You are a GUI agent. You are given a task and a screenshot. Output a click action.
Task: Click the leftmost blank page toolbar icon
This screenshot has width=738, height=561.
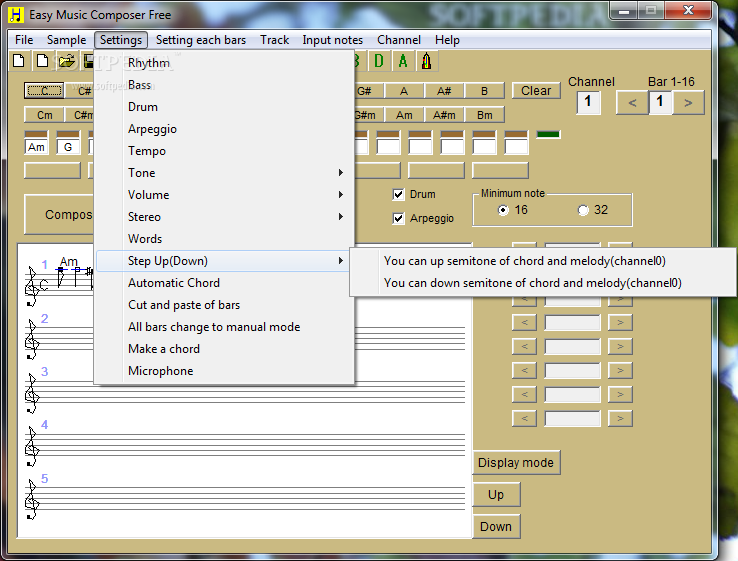point(19,61)
